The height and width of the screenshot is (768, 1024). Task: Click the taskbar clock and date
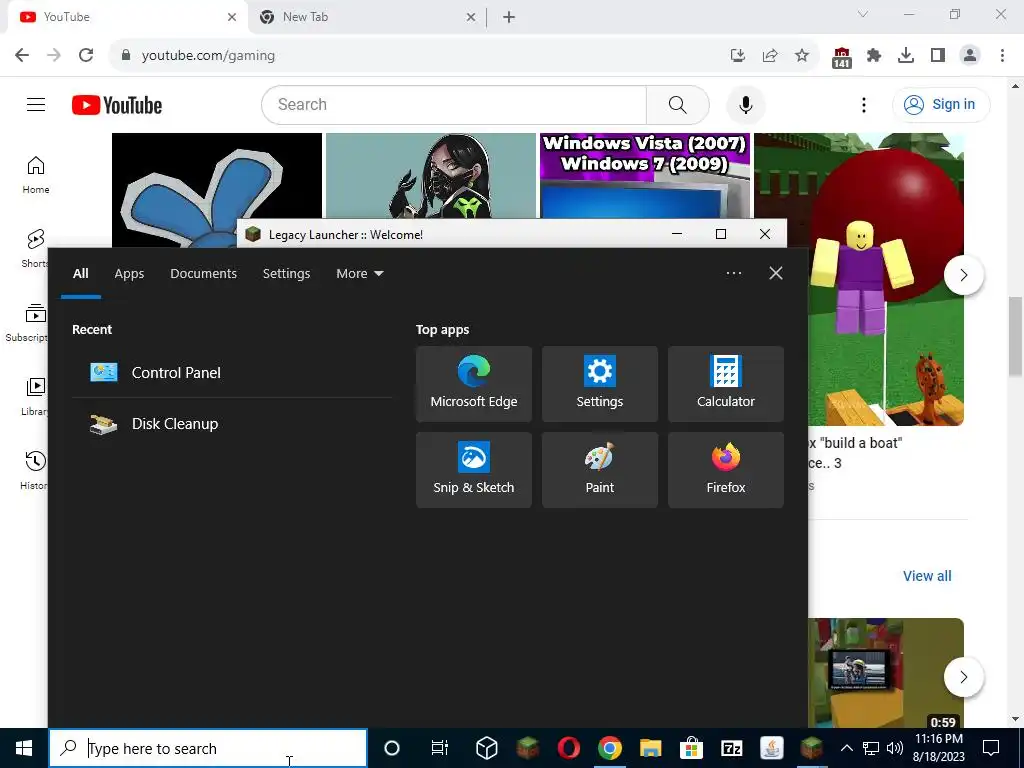(x=939, y=748)
